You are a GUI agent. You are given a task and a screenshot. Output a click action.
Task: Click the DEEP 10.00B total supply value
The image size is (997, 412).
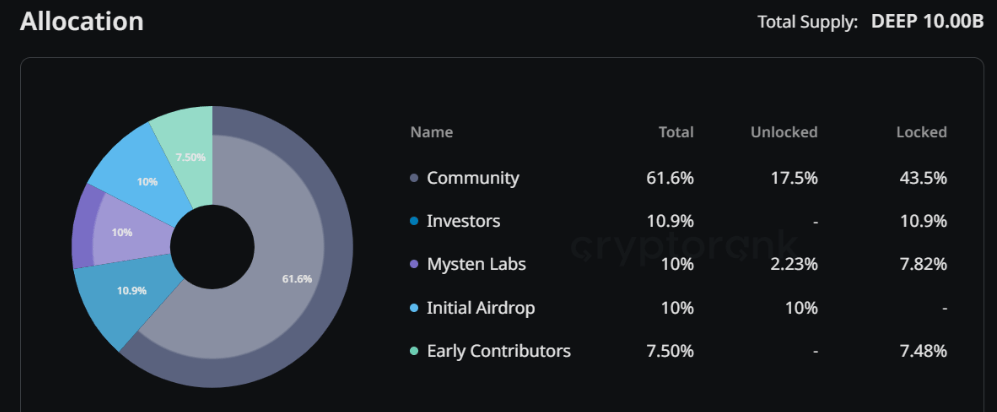[x=927, y=22]
